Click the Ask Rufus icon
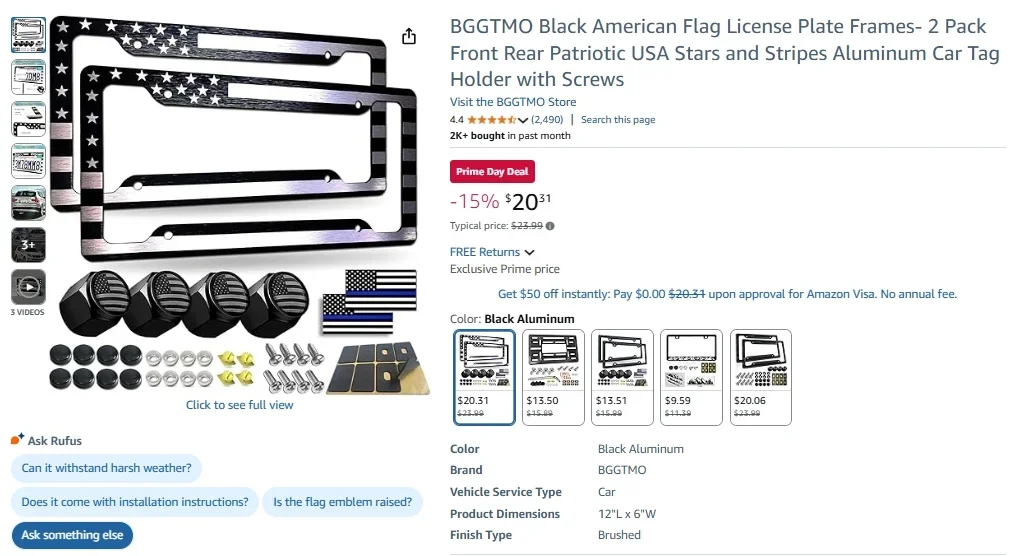The height and width of the screenshot is (556, 1016). click(x=16, y=440)
